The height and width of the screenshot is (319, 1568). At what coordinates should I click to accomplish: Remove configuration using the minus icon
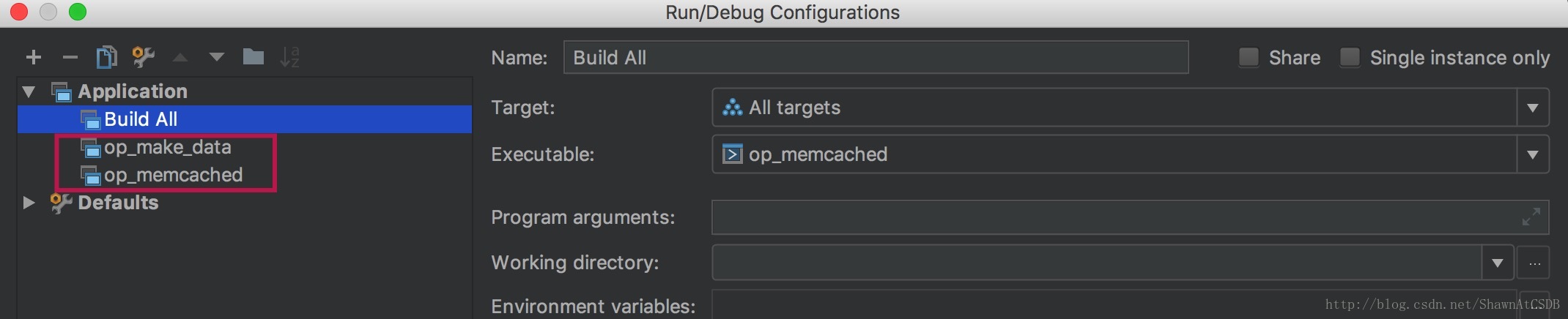pyautogui.click(x=70, y=57)
